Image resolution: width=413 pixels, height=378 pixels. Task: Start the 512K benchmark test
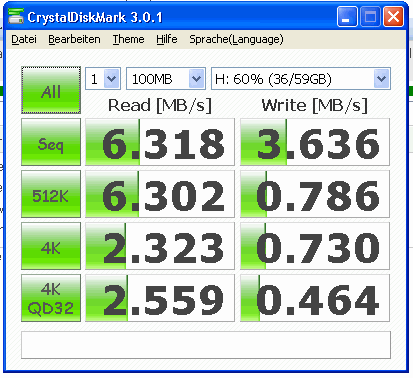click(x=51, y=194)
